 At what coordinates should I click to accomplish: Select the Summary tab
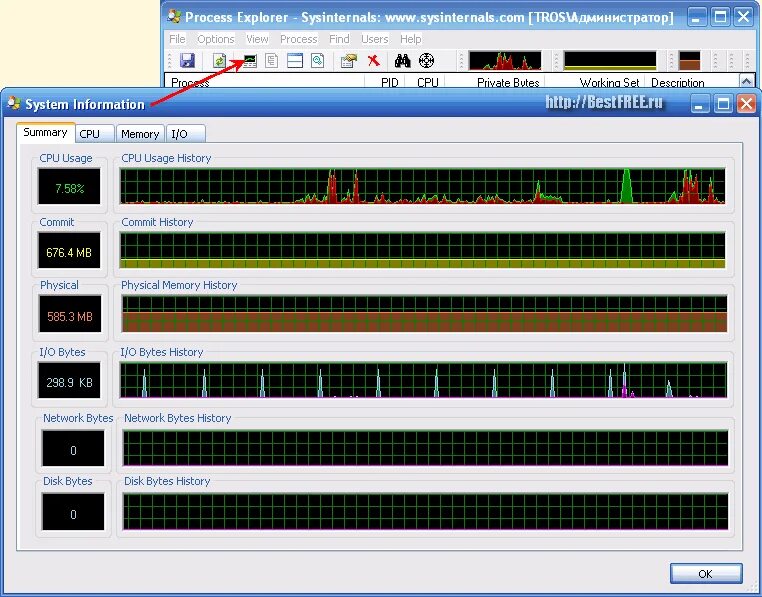(46, 132)
